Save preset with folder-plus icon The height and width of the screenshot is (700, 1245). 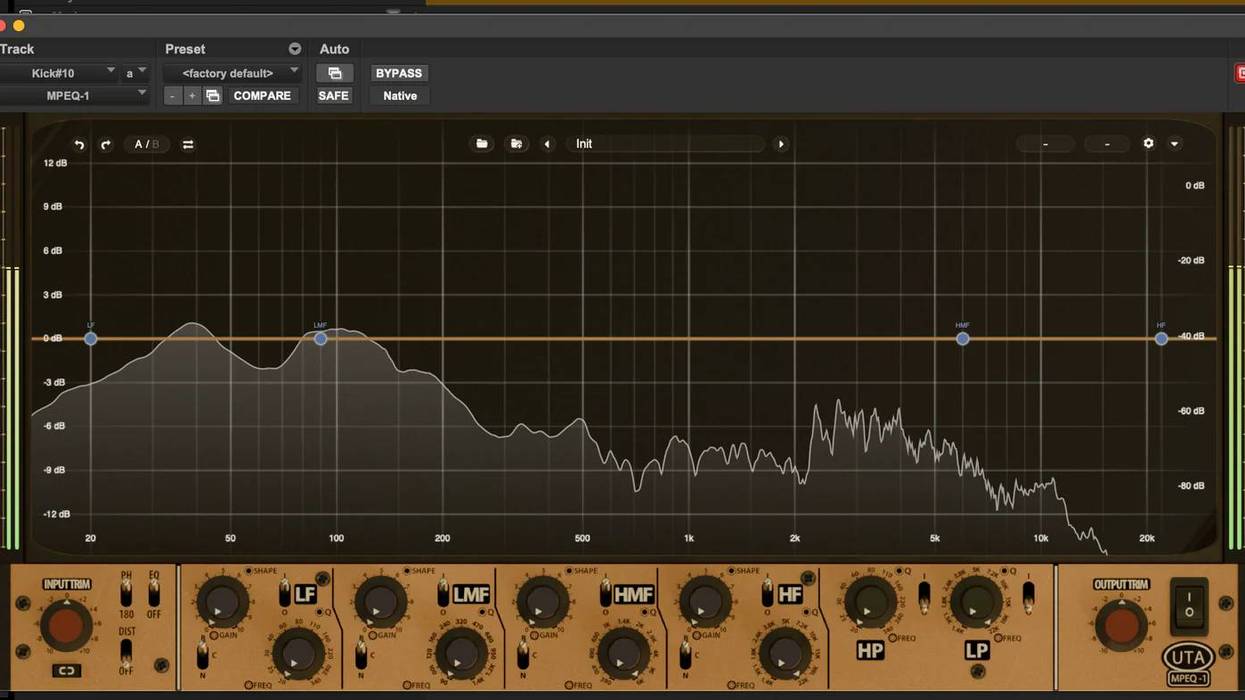[x=516, y=144]
